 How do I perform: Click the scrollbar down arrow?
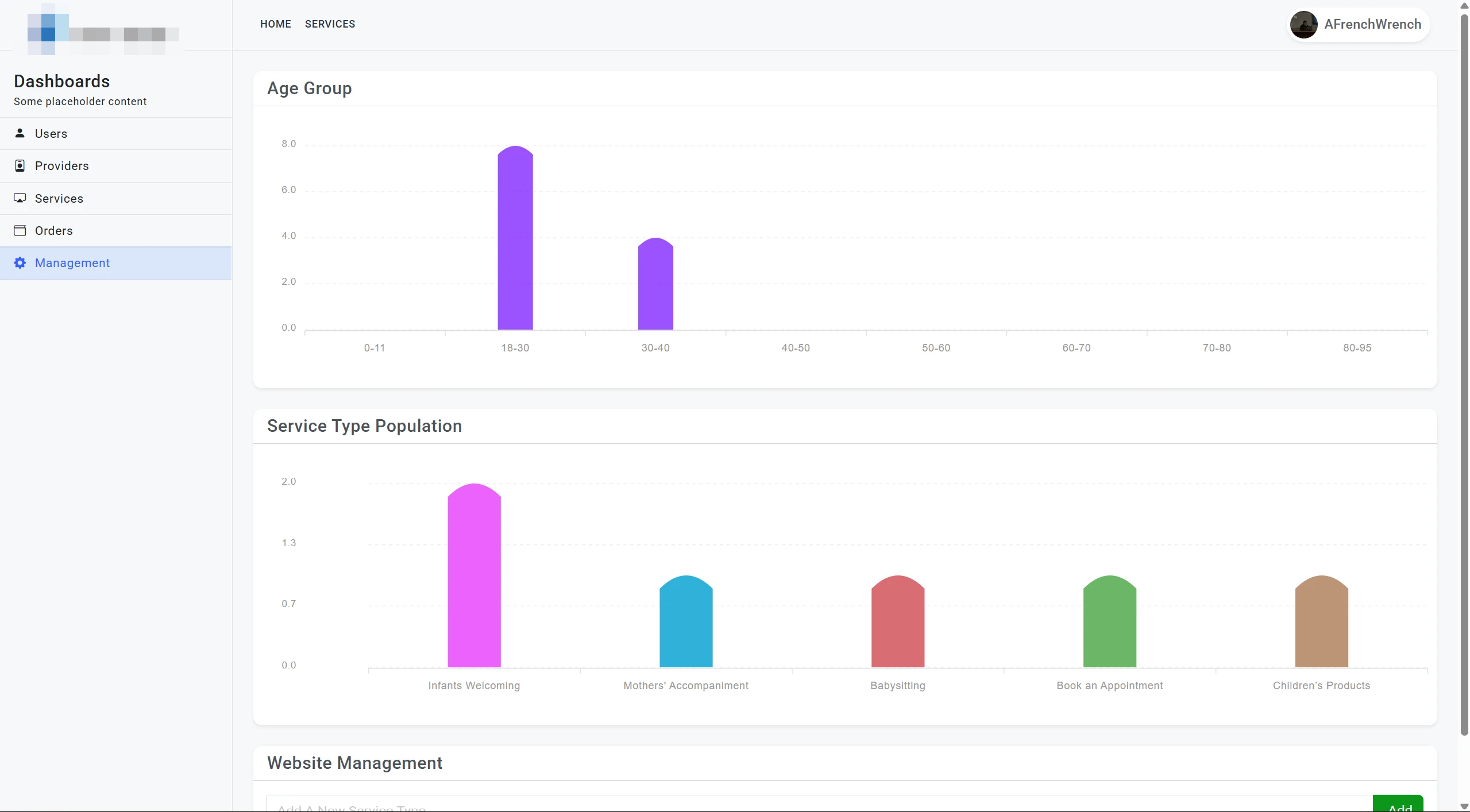1464,806
